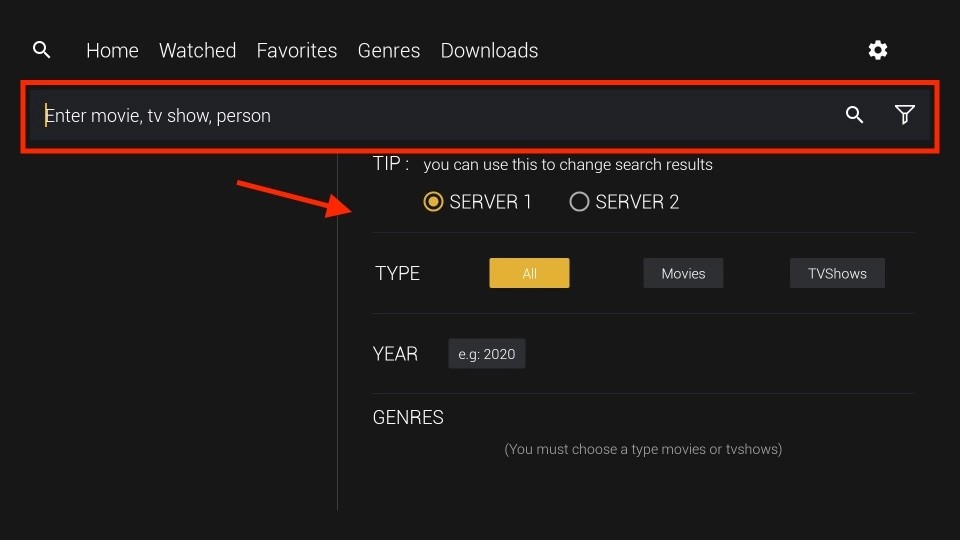Viewport: 960px width, 540px height.
Task: Click the TYPE label
Action: (x=397, y=273)
